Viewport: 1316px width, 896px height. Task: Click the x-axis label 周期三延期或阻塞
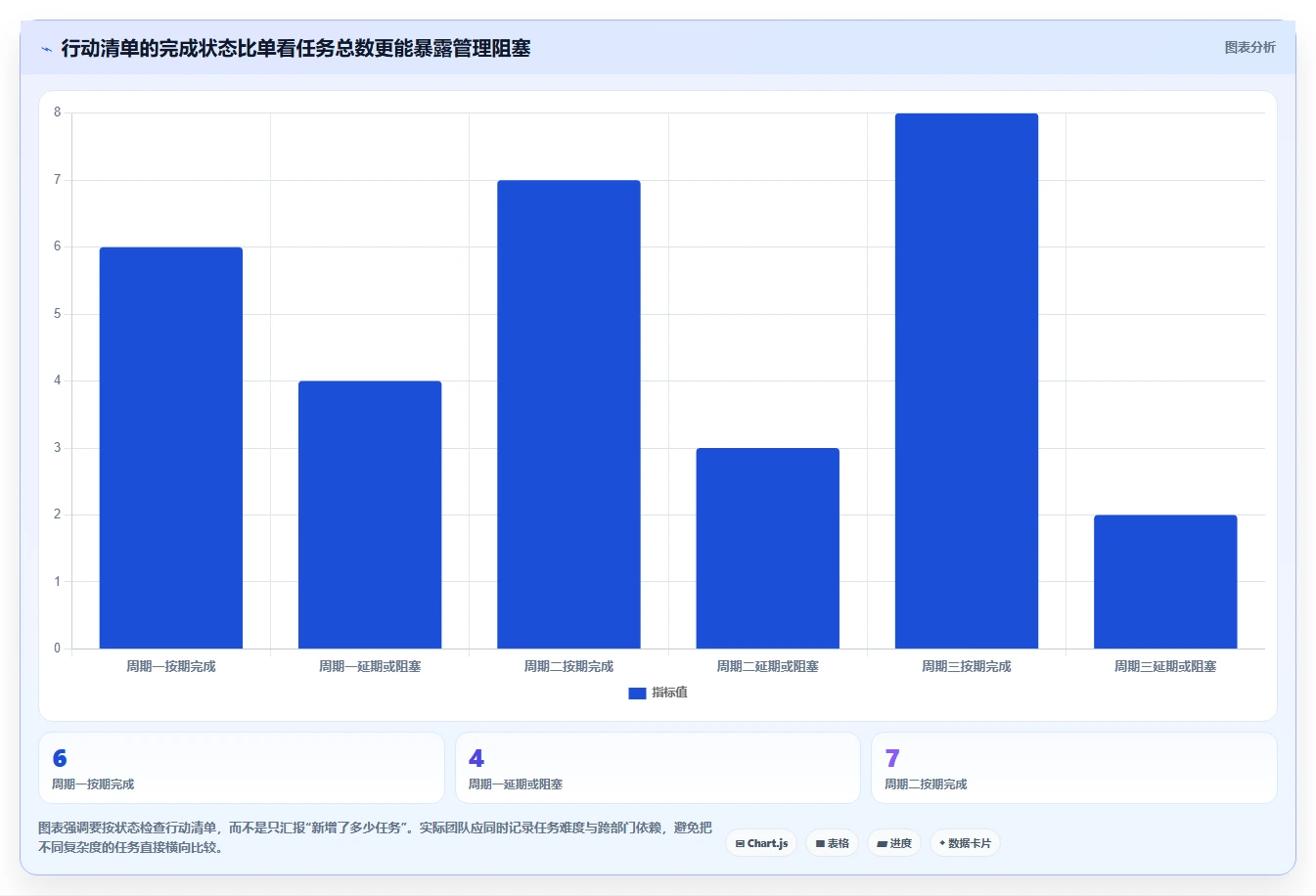[1165, 666]
